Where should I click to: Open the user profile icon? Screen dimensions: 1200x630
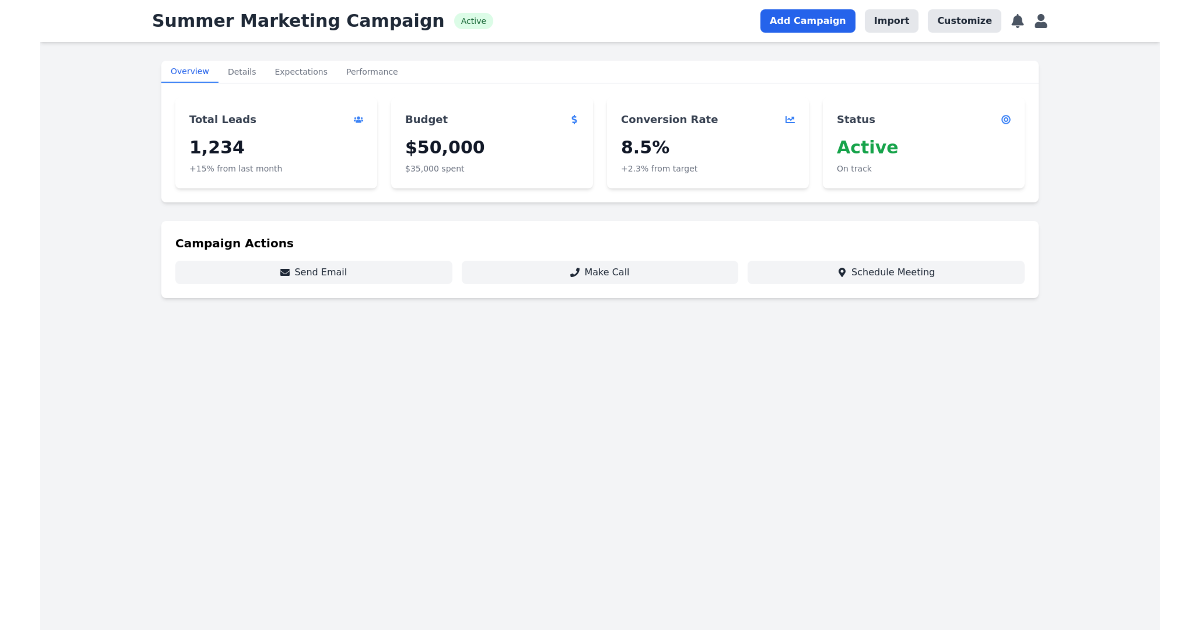coord(1041,20)
